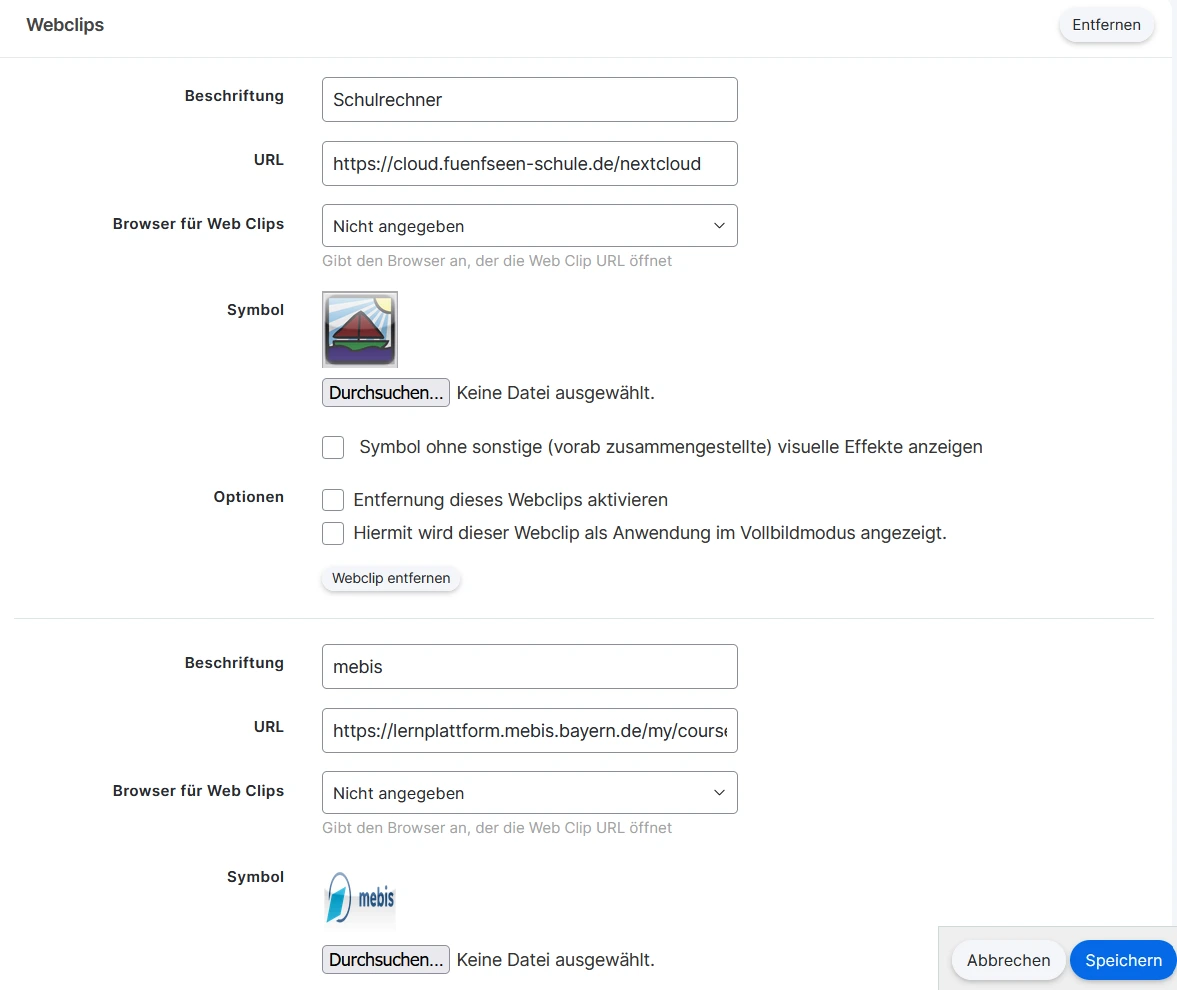Viewport: 1177px width, 990px height.
Task: Click the nextcloud URL input field
Action: pos(529,164)
